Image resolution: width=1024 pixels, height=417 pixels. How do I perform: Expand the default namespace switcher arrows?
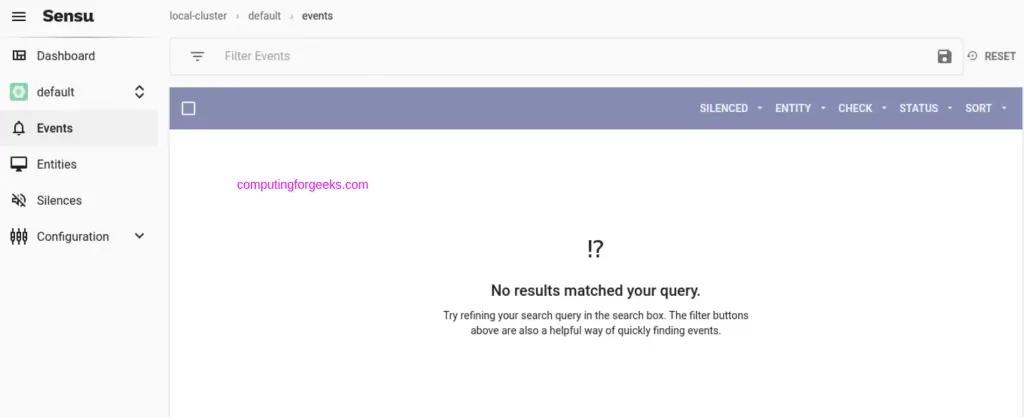(139, 92)
